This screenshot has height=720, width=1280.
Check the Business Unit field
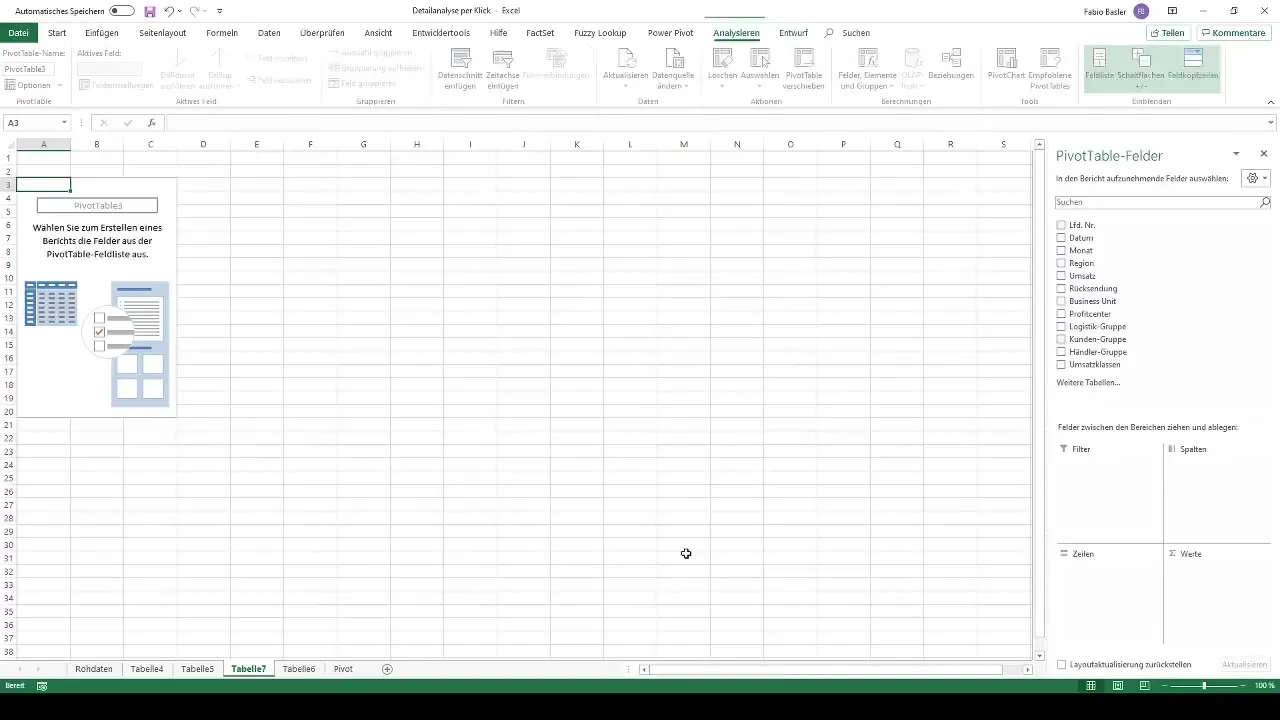[x=1061, y=301]
